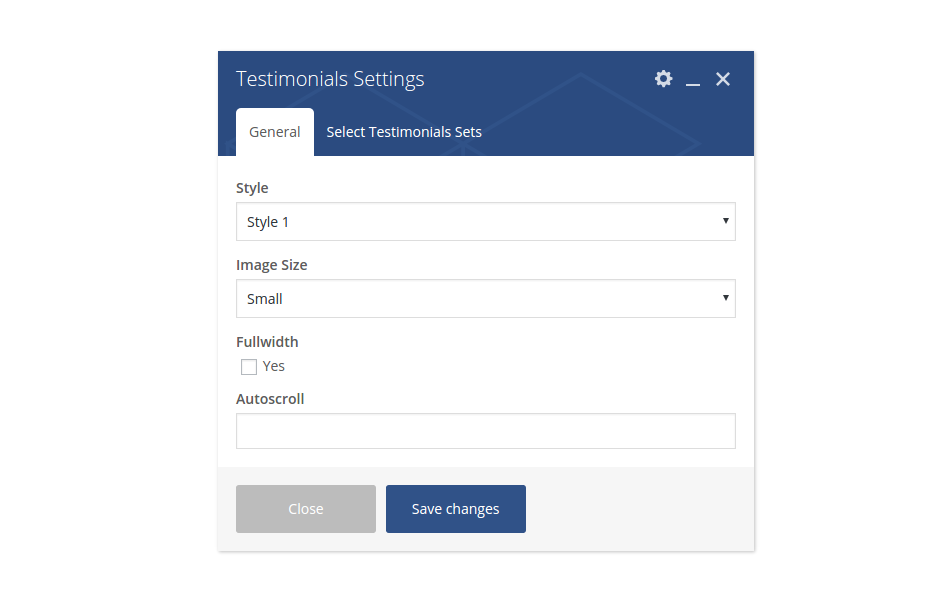Expand the Image Size dropdown set to Small

tap(485, 299)
